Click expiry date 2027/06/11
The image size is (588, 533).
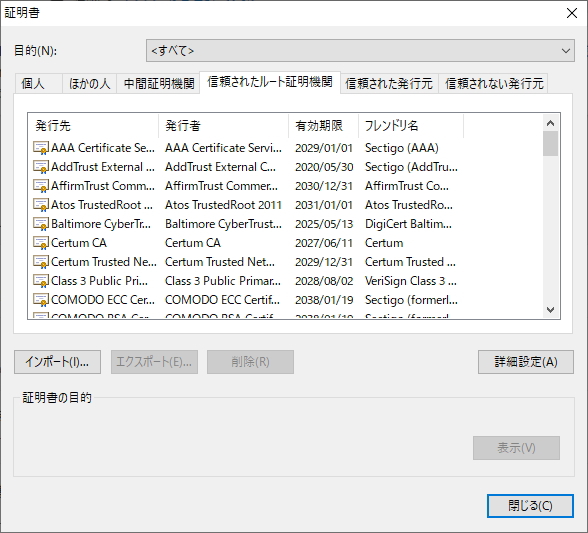(324, 243)
